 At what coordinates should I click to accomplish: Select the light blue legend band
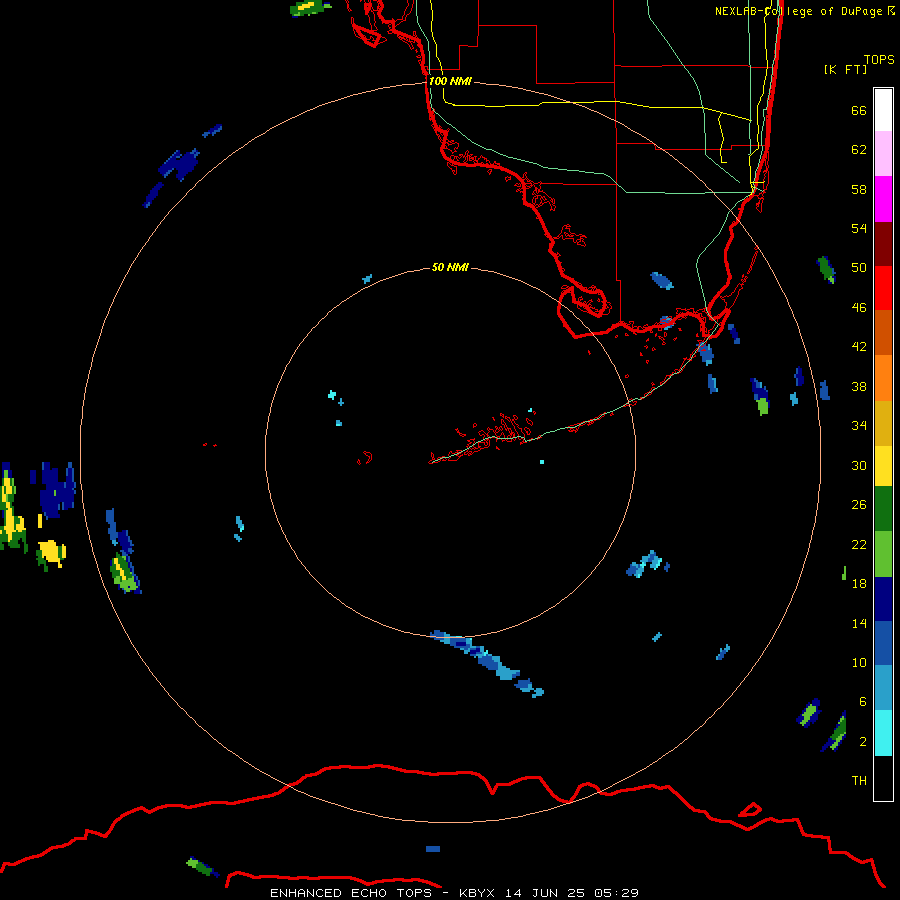[883, 688]
